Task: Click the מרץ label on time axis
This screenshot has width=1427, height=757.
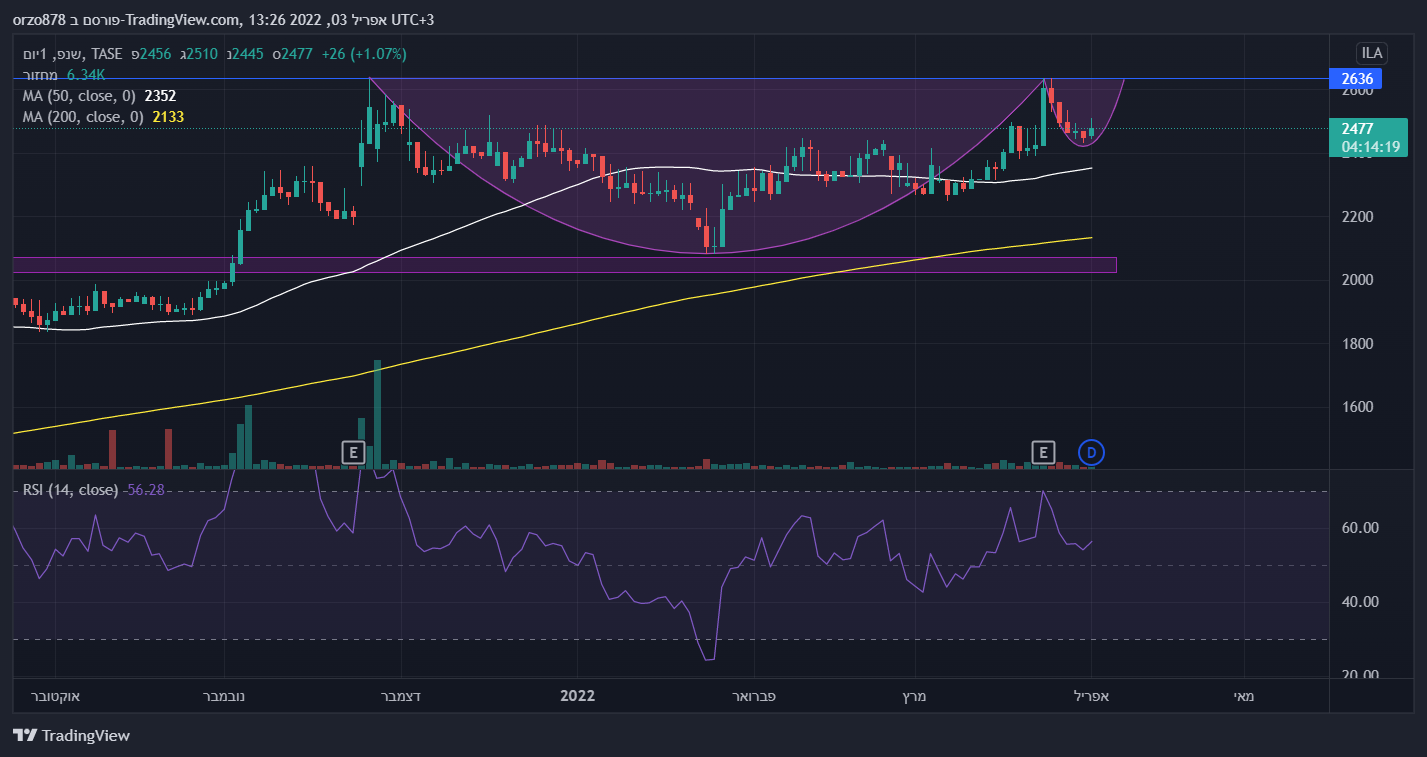Action: point(915,696)
